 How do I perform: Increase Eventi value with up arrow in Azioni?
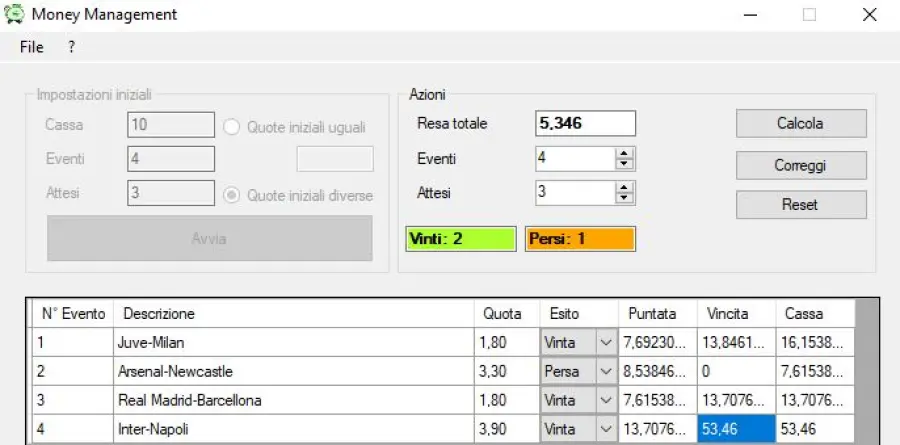click(x=624, y=153)
